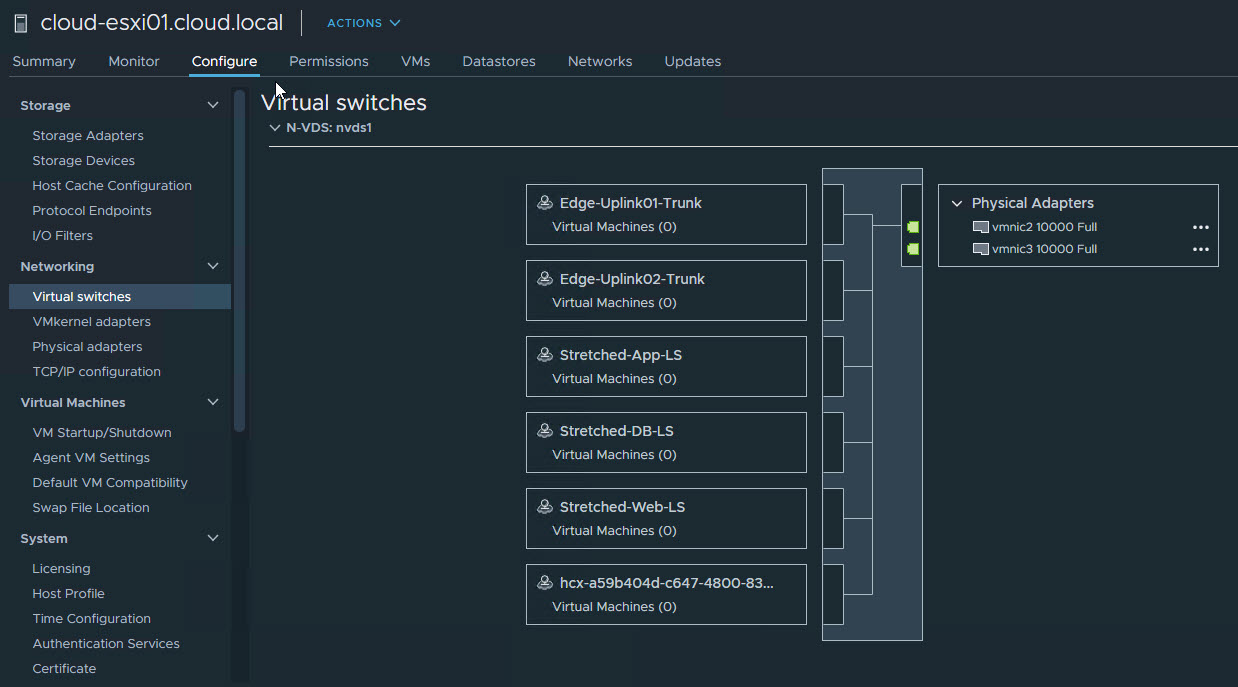The image size is (1238, 687).
Task: Click the Stretched-App-LS port group icon
Action: pyautogui.click(x=545, y=355)
